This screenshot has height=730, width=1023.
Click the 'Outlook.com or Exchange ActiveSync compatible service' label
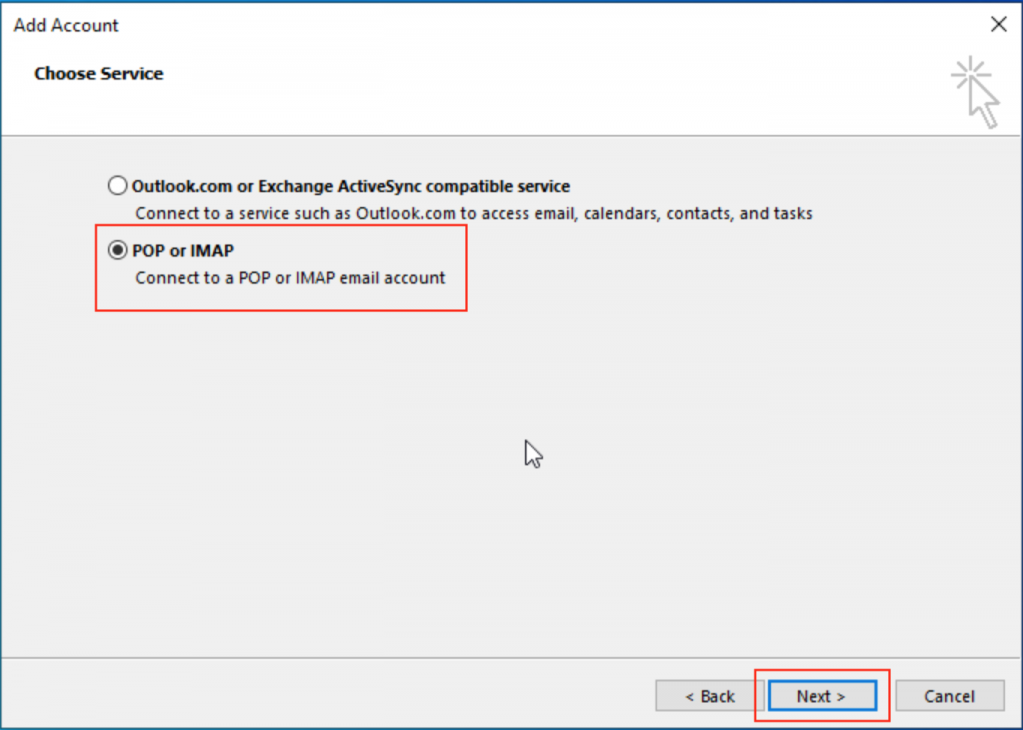coord(350,186)
